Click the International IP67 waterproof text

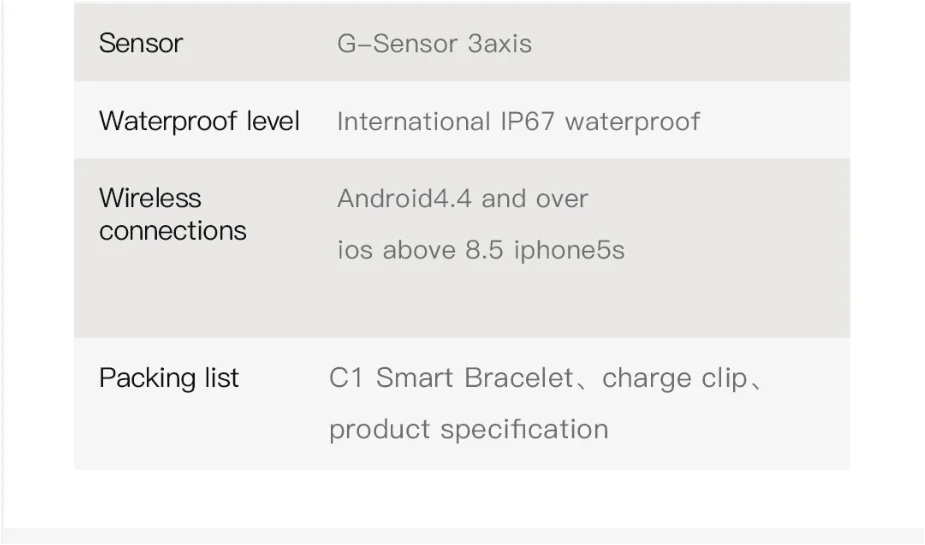click(x=519, y=122)
